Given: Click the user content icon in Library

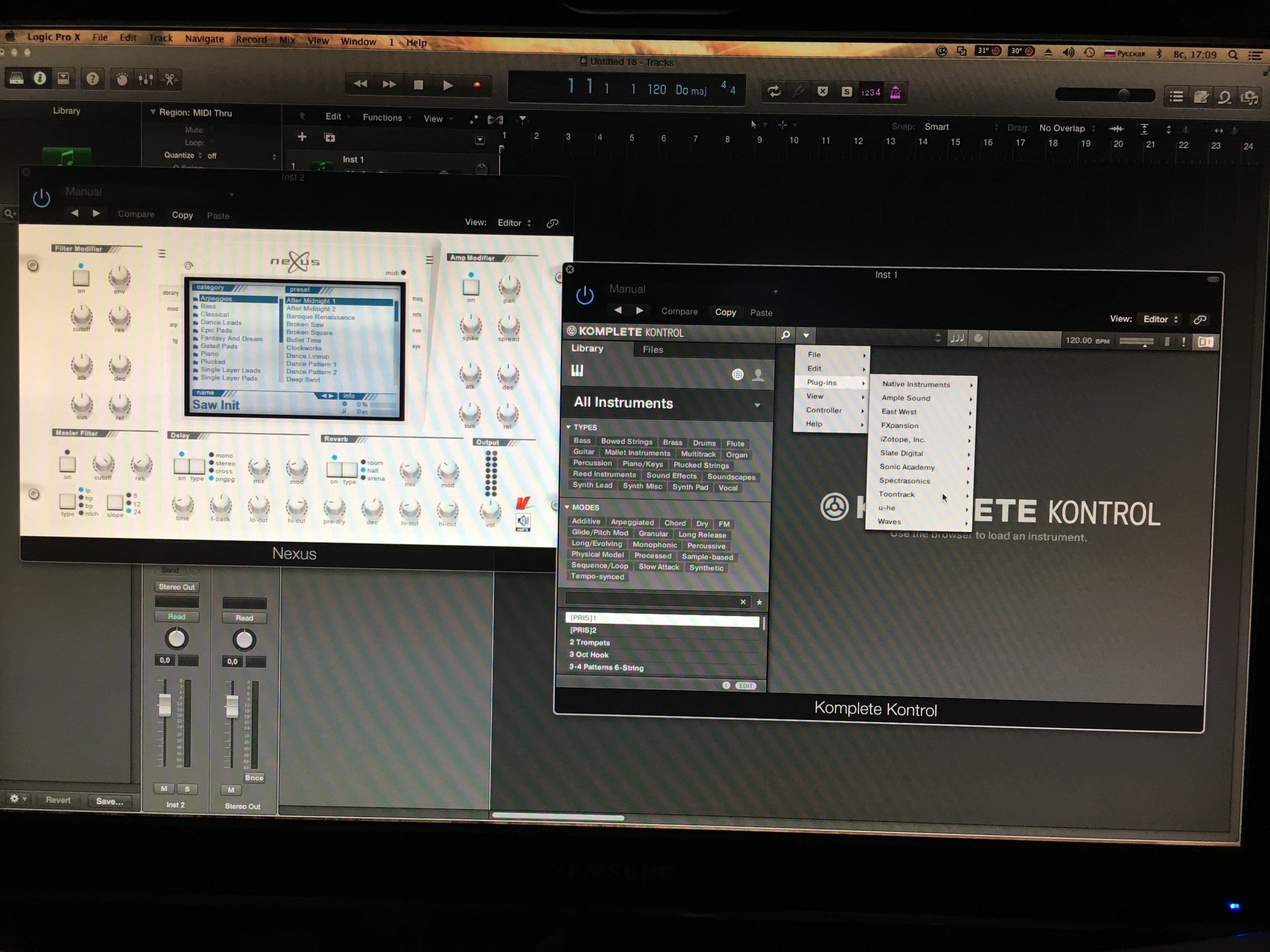Looking at the screenshot, I should coord(758,375).
